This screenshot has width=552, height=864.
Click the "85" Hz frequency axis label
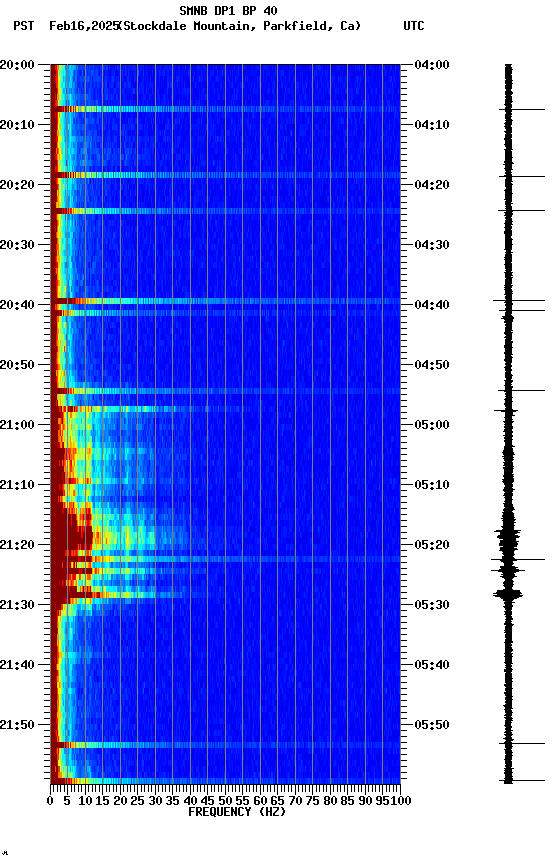coord(348,801)
